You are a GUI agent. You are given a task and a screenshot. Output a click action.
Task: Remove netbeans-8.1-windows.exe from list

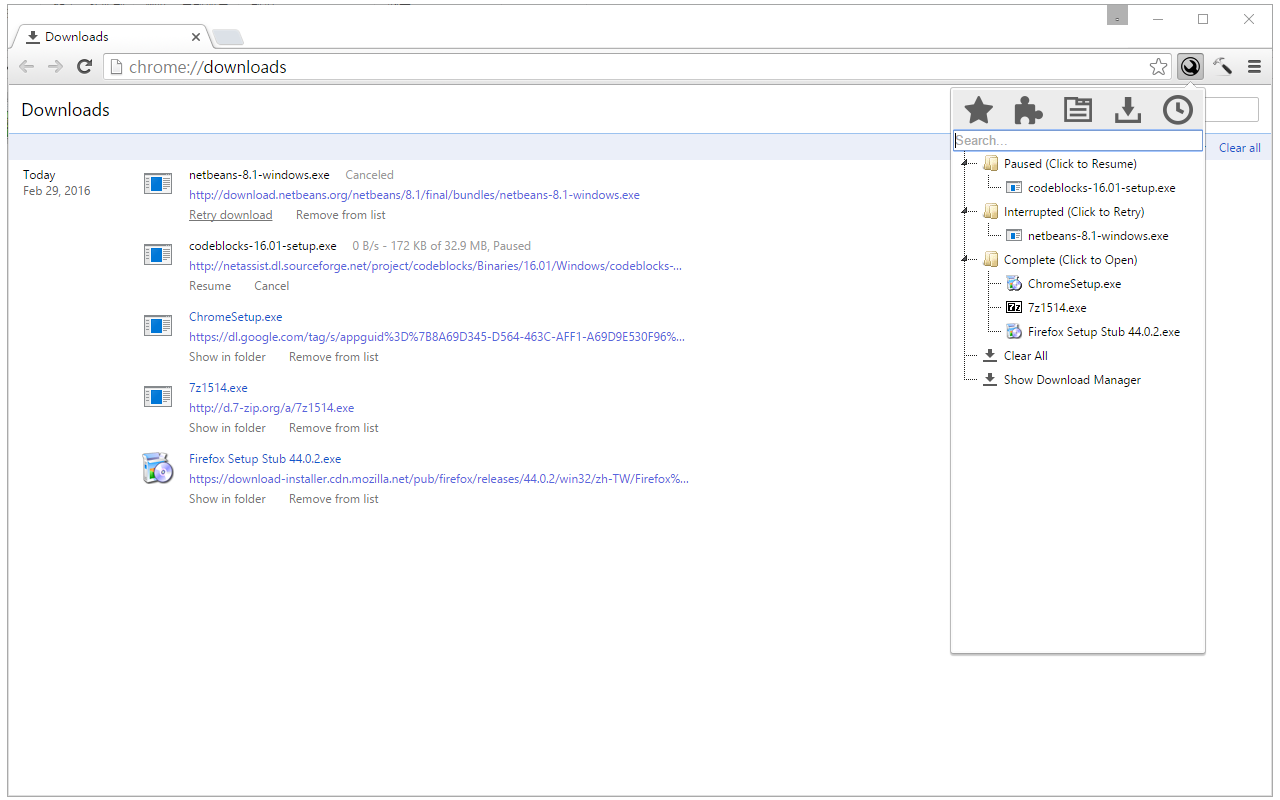pyautogui.click(x=340, y=215)
